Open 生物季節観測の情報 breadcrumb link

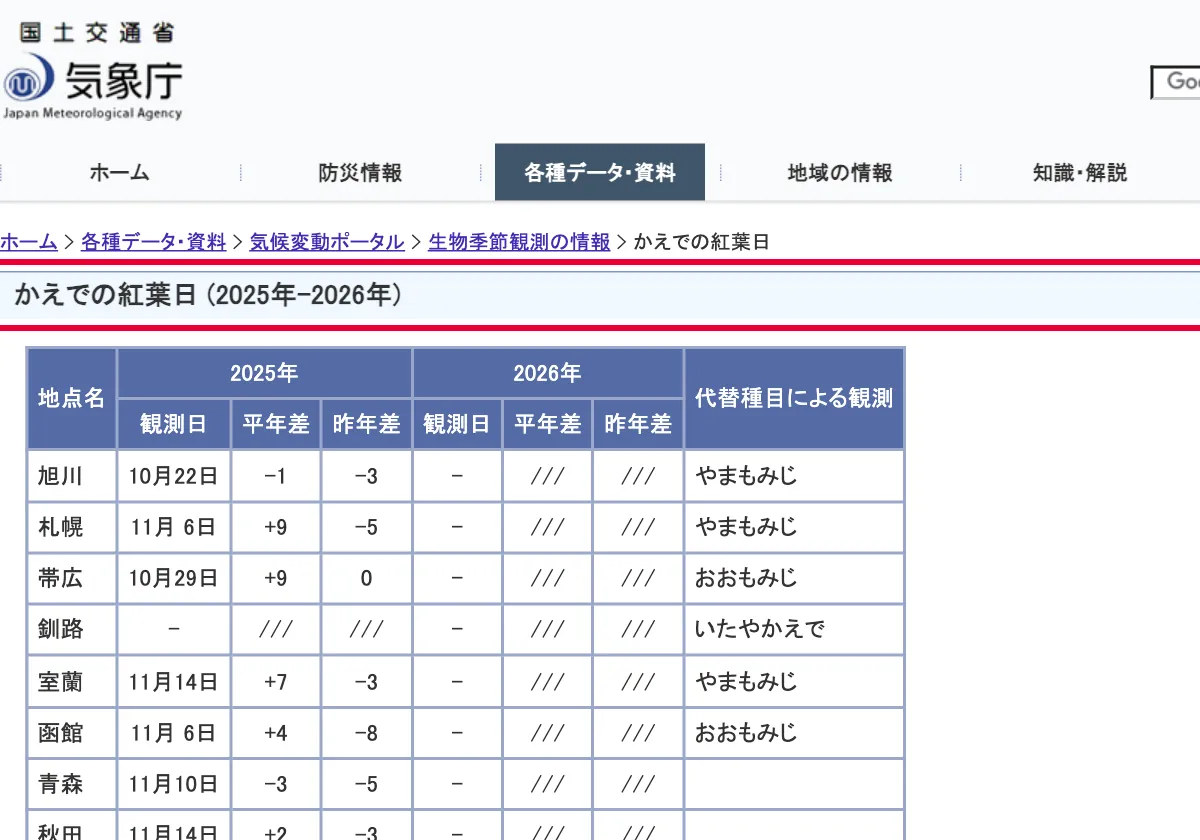pyautogui.click(x=519, y=241)
